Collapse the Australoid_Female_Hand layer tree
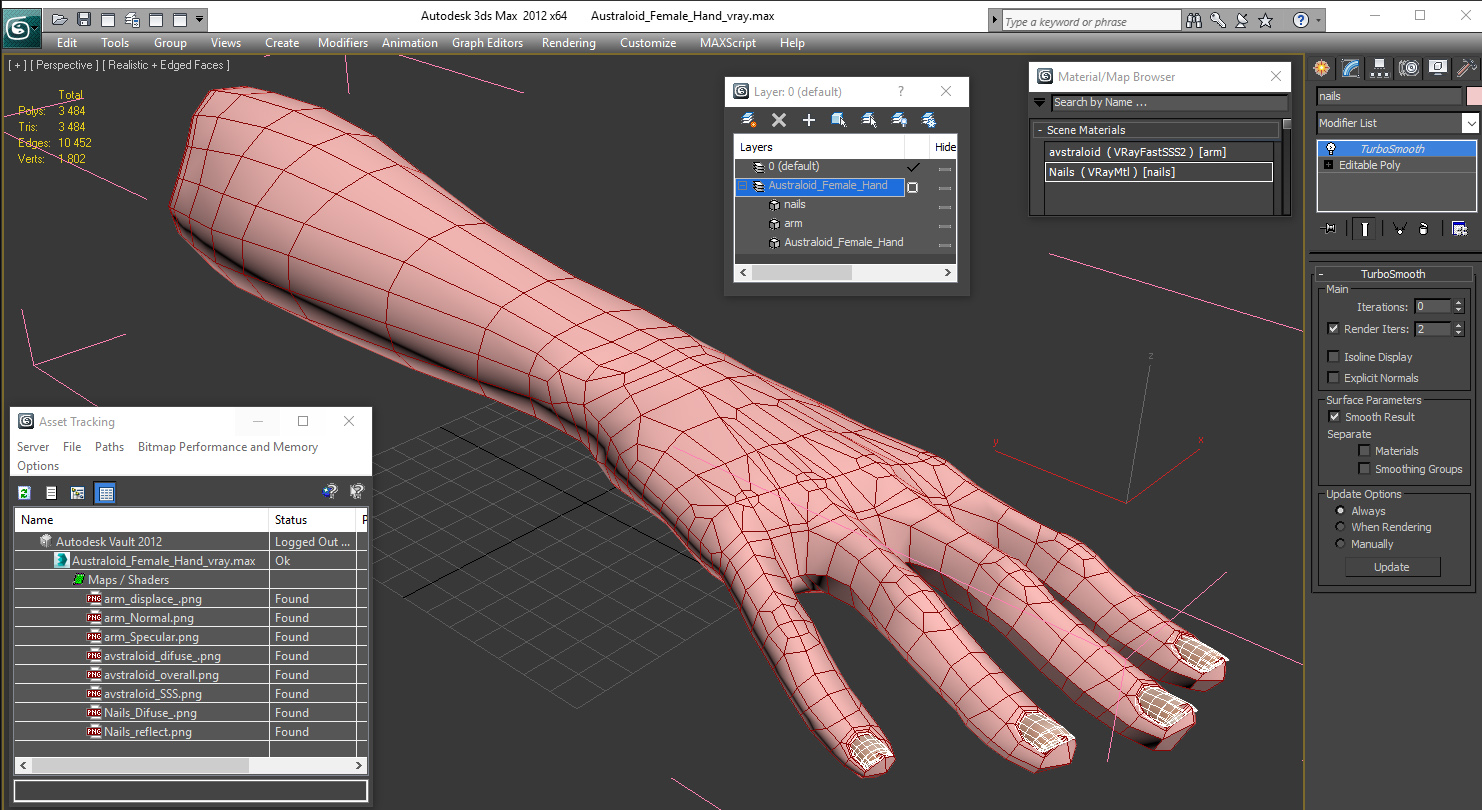1482x810 pixels. (743, 186)
